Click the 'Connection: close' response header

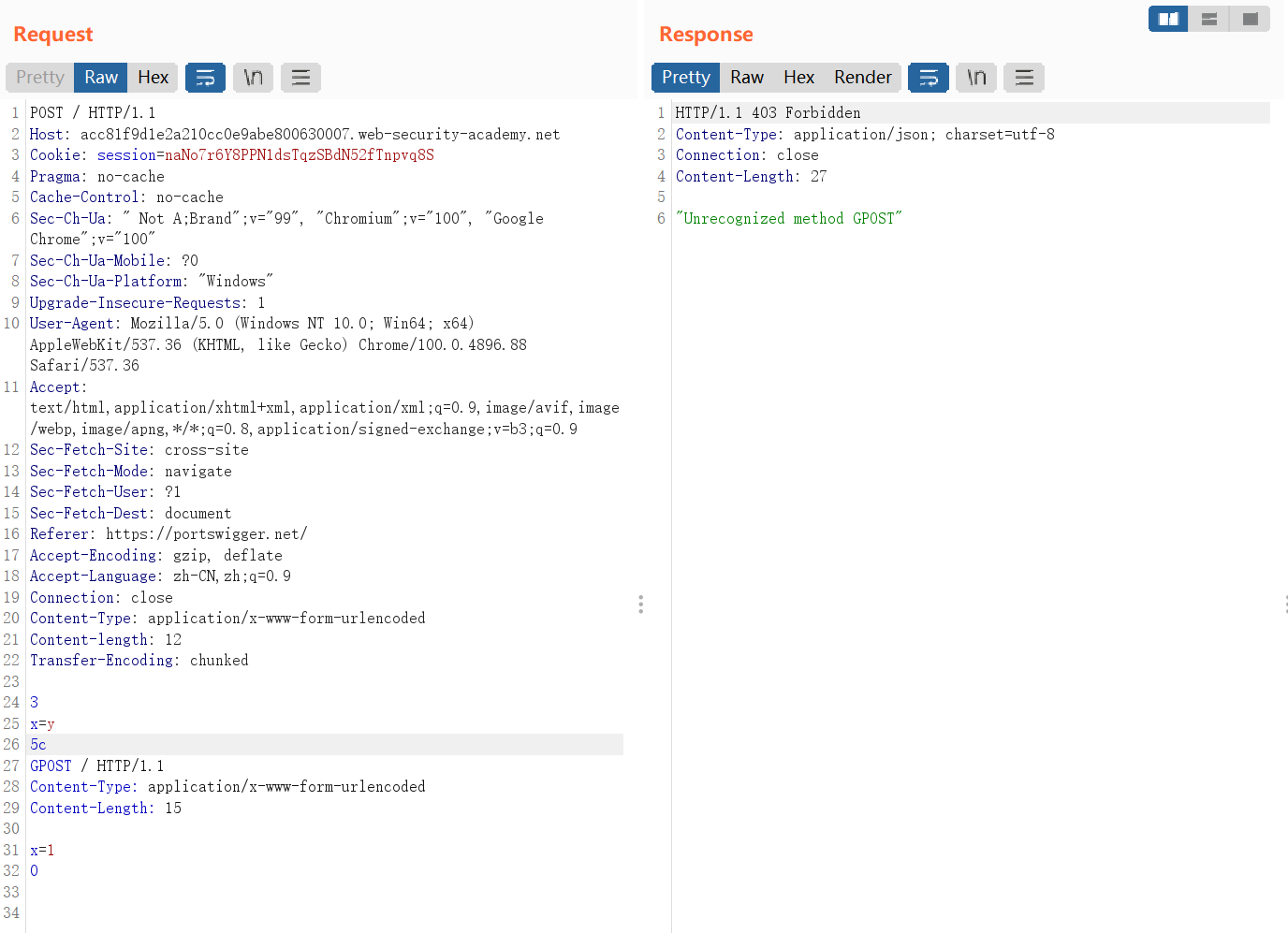(747, 155)
